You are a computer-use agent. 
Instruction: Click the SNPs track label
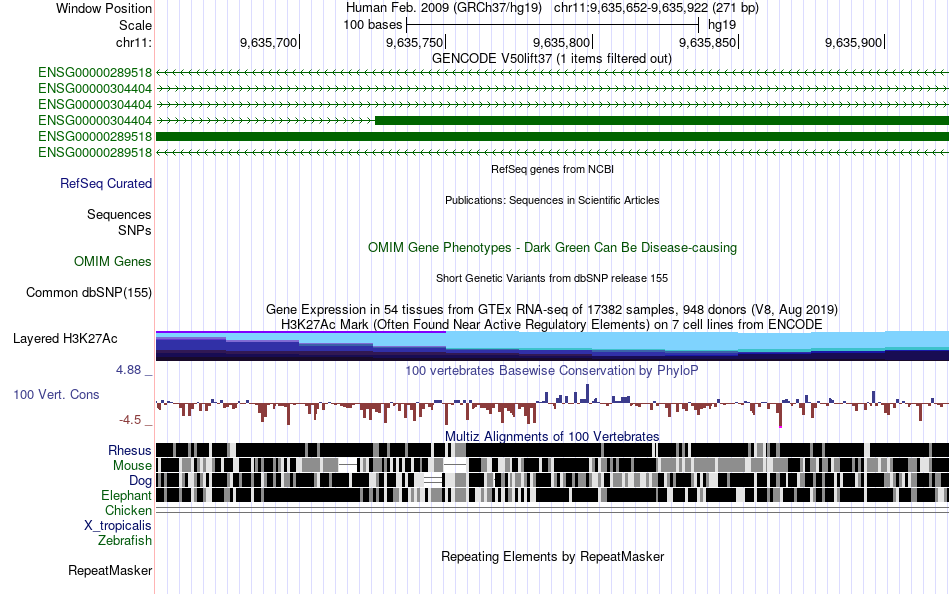[x=135, y=230]
